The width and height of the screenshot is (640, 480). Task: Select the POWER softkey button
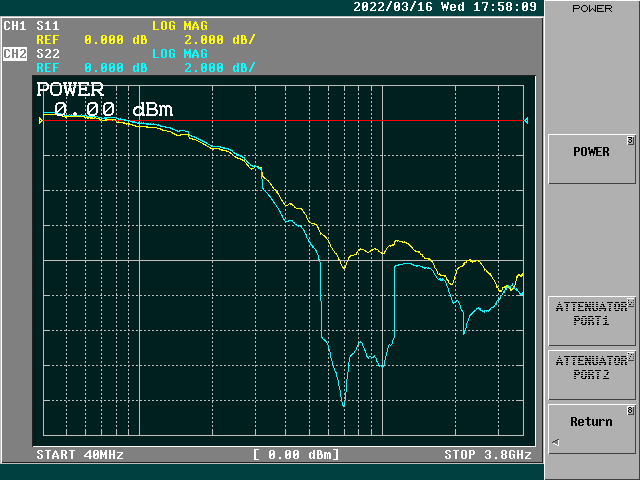(591, 159)
